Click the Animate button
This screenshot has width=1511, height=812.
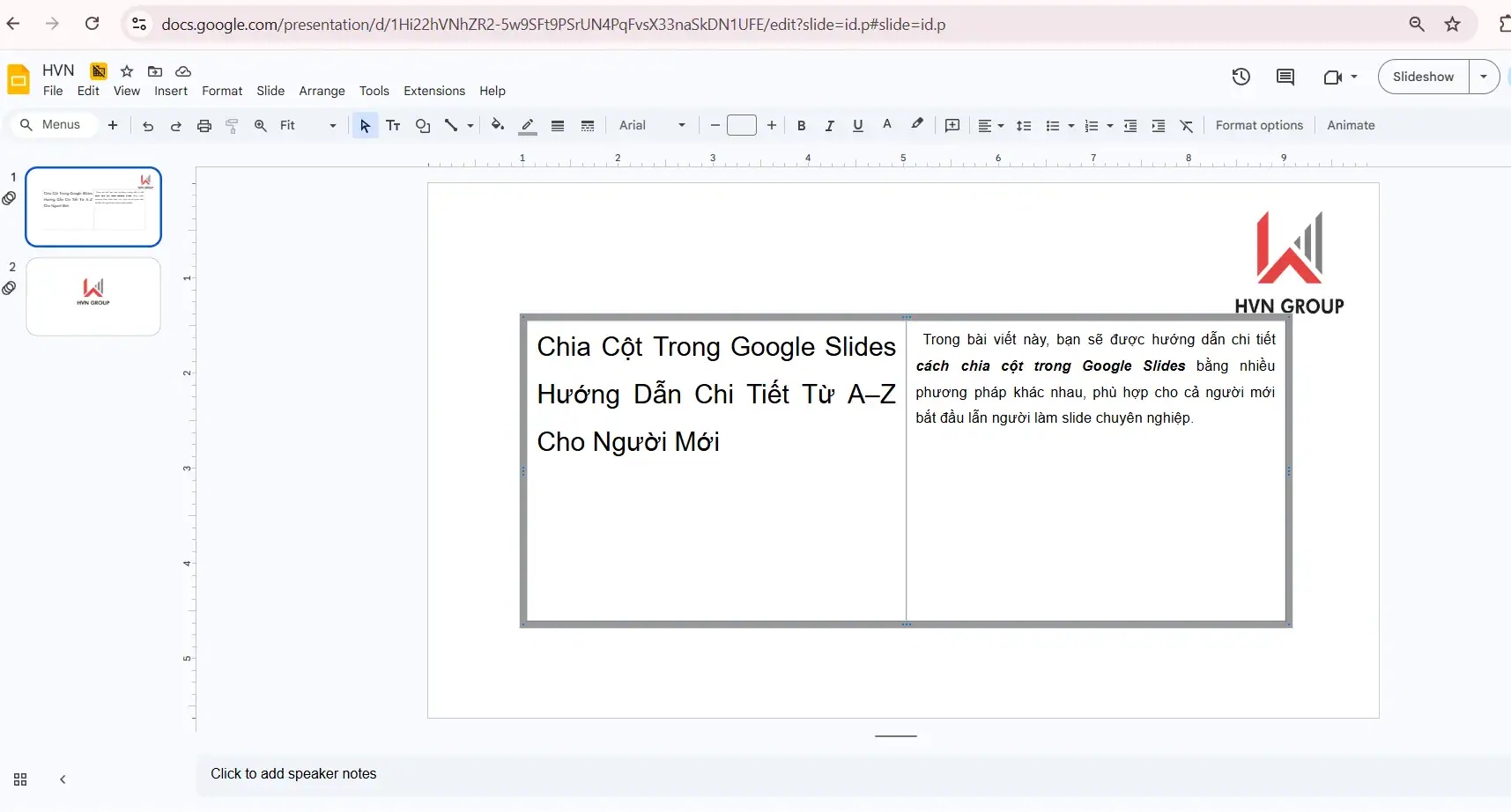click(1351, 125)
